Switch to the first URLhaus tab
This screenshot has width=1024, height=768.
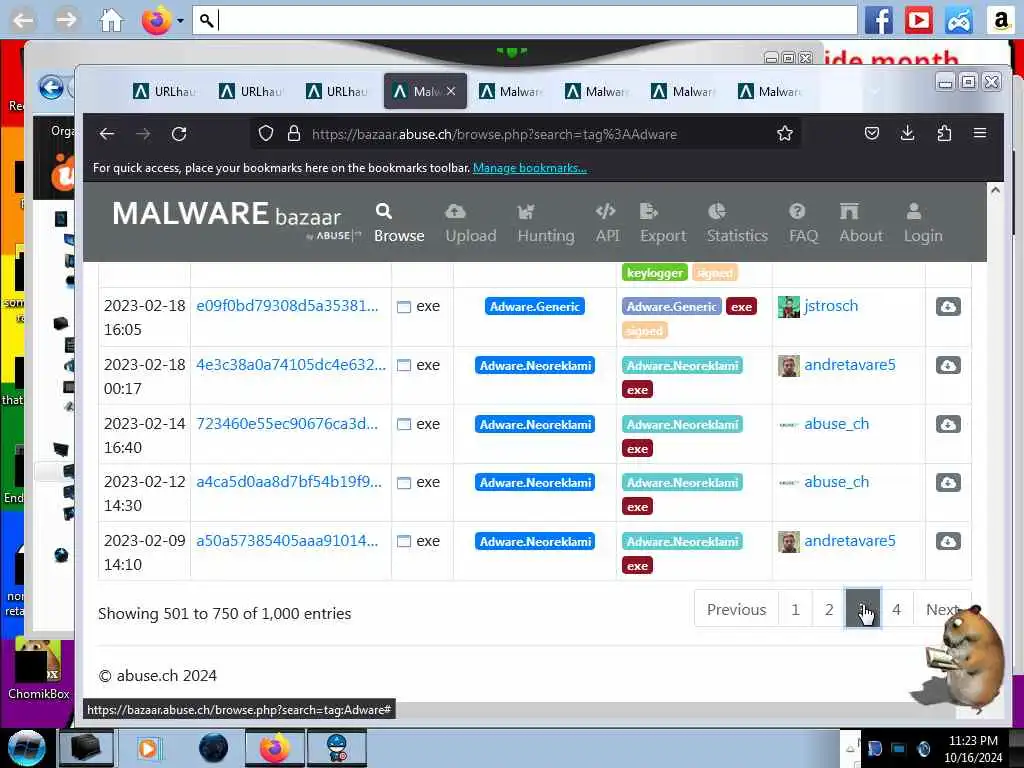coord(165,91)
